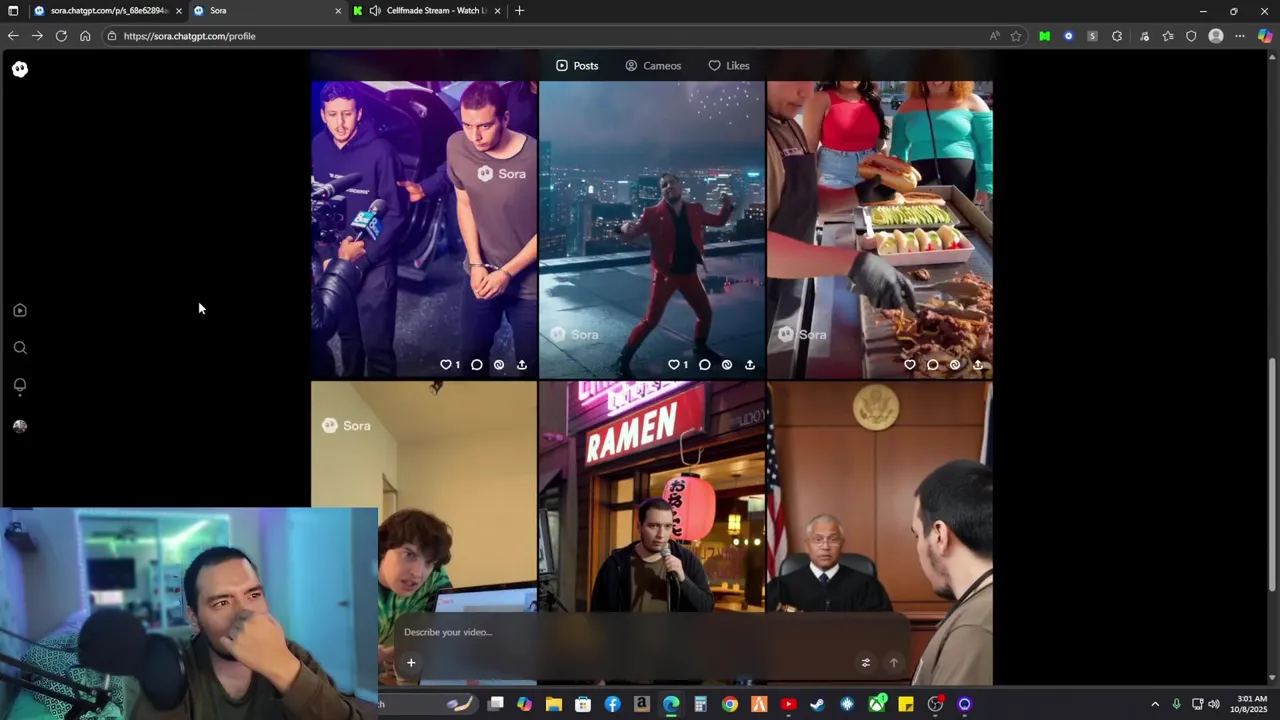Comment on the red suit dancer video

pos(705,365)
